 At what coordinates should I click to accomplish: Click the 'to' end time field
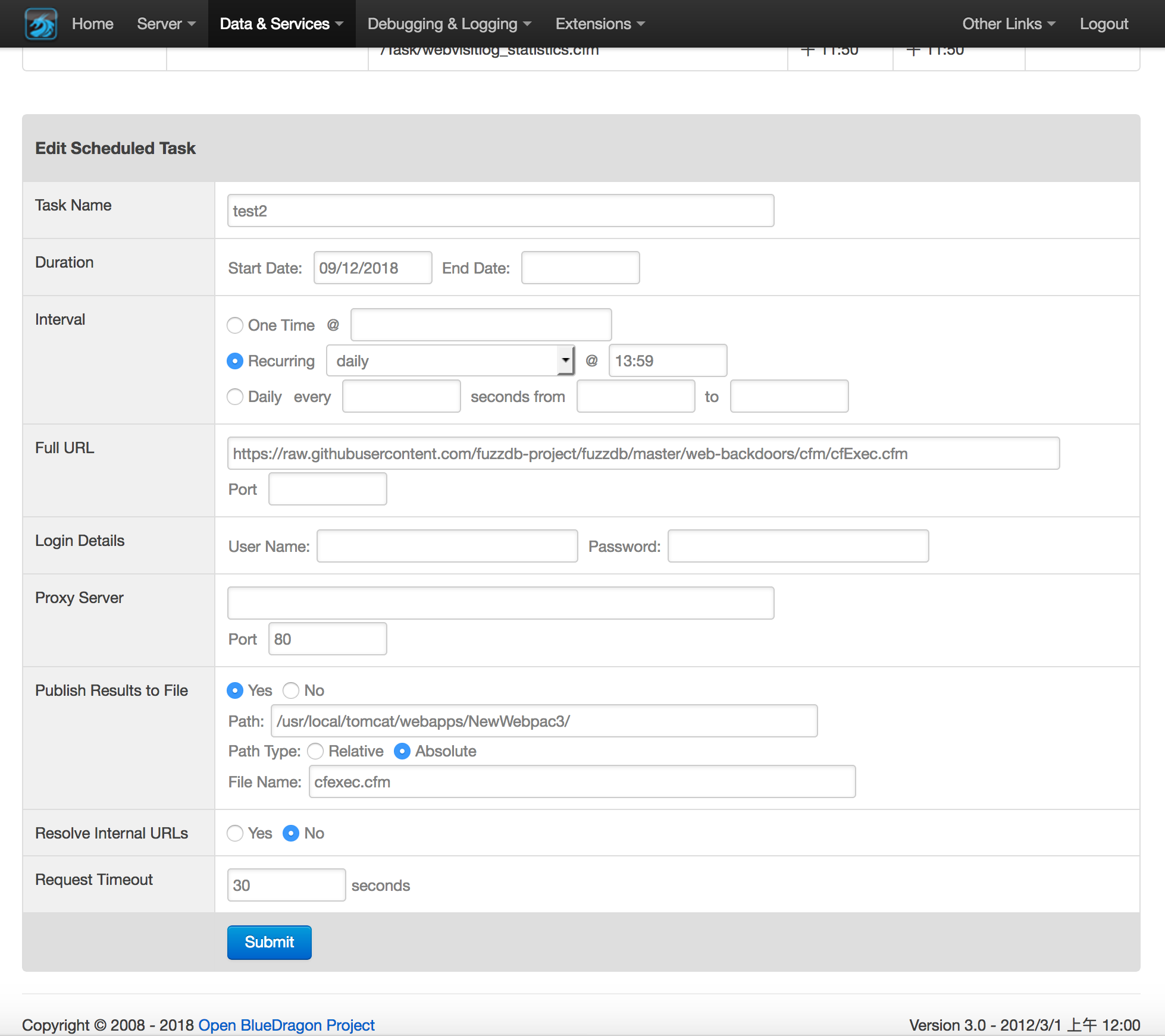coord(789,396)
